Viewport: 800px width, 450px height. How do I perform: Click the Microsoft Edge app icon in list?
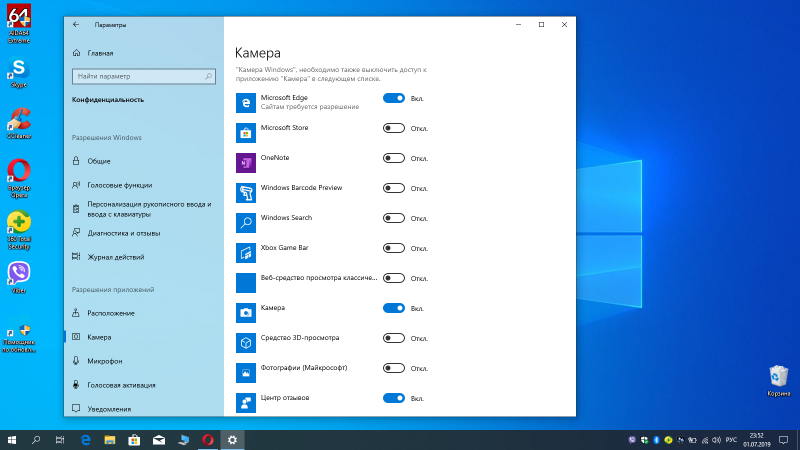(x=246, y=102)
